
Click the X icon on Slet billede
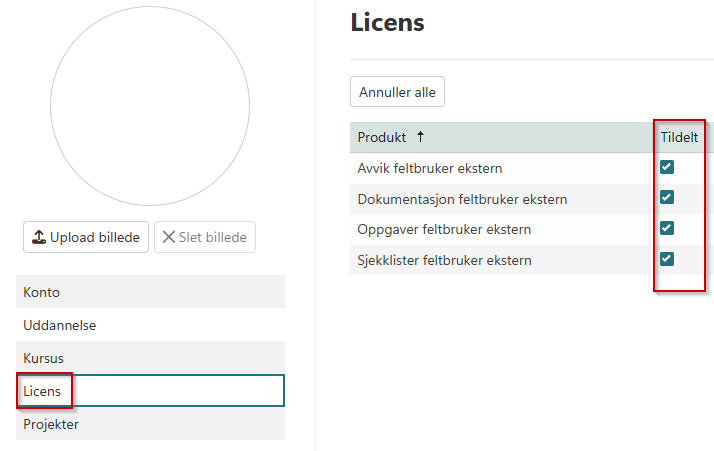168,237
